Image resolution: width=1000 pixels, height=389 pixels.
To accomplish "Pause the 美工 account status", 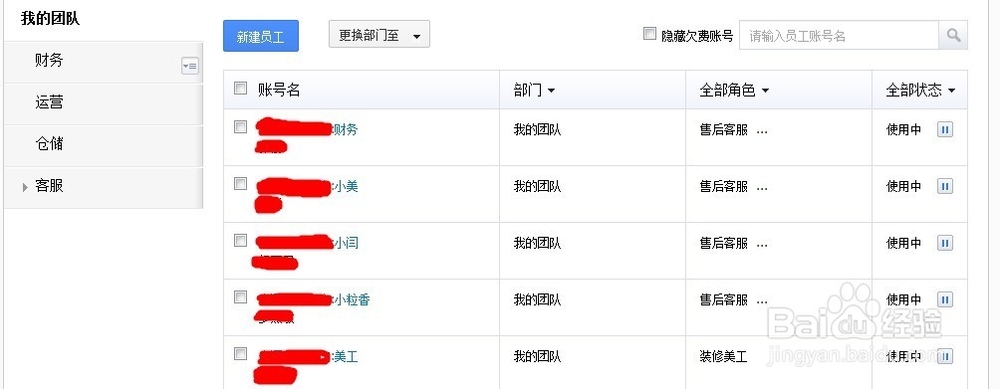I will pos(945,356).
